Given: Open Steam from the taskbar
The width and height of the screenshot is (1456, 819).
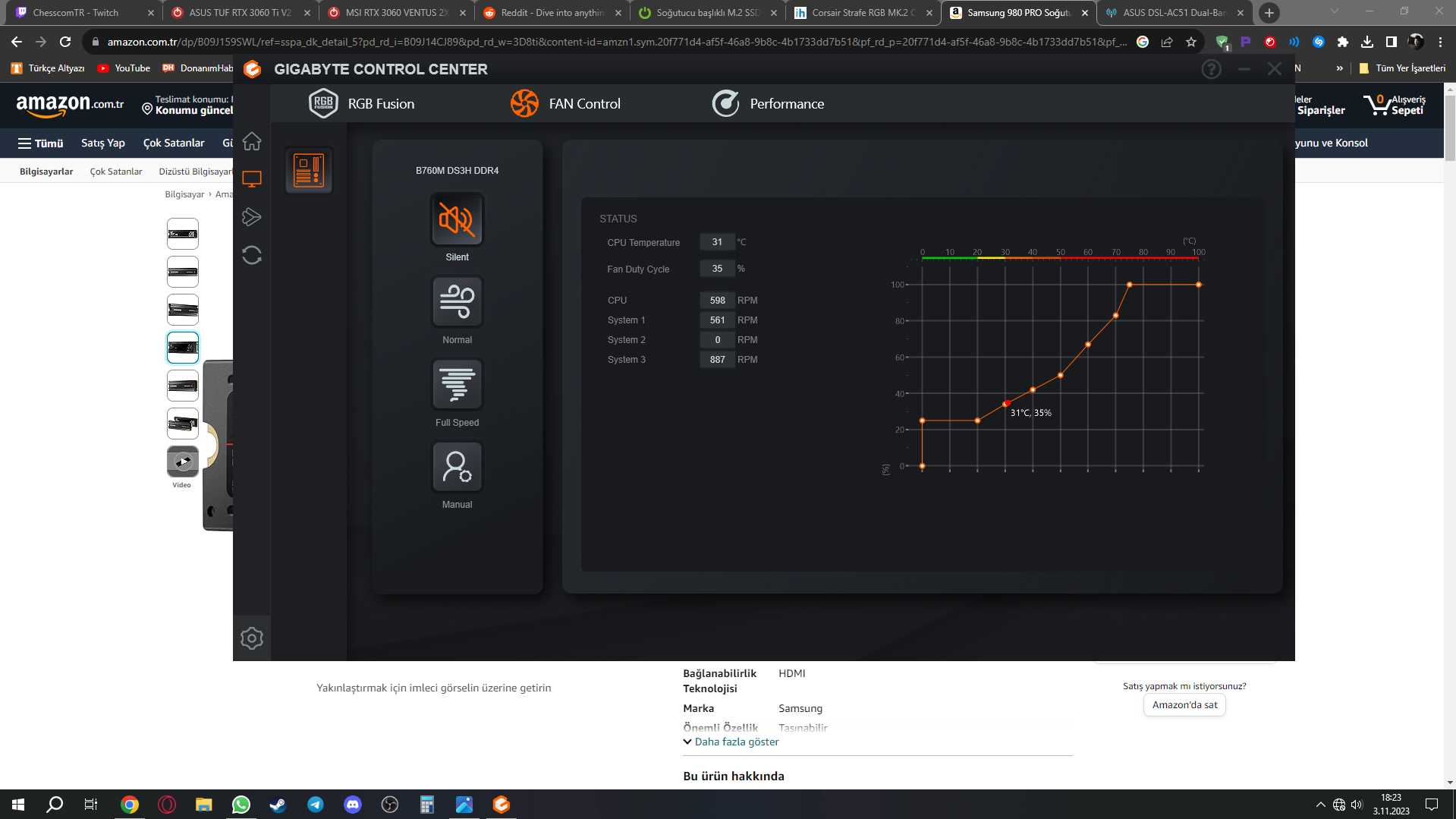Looking at the screenshot, I should point(278,805).
